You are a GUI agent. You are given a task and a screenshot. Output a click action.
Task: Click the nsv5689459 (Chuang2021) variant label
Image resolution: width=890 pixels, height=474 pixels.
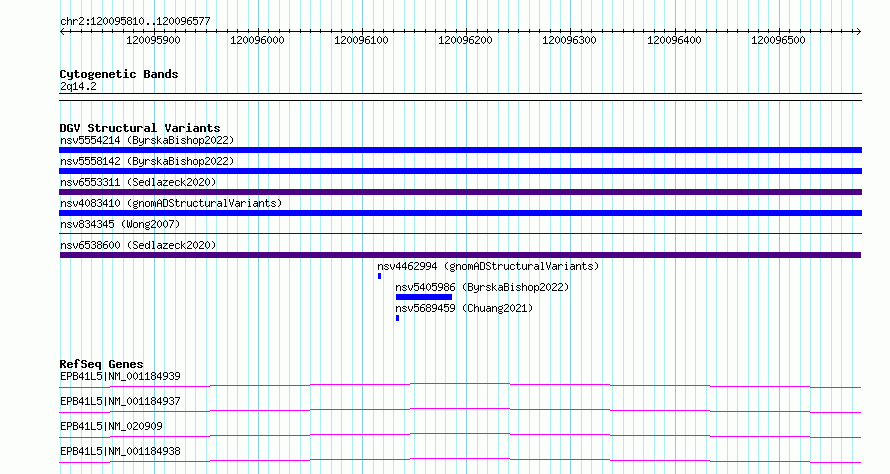(464, 308)
